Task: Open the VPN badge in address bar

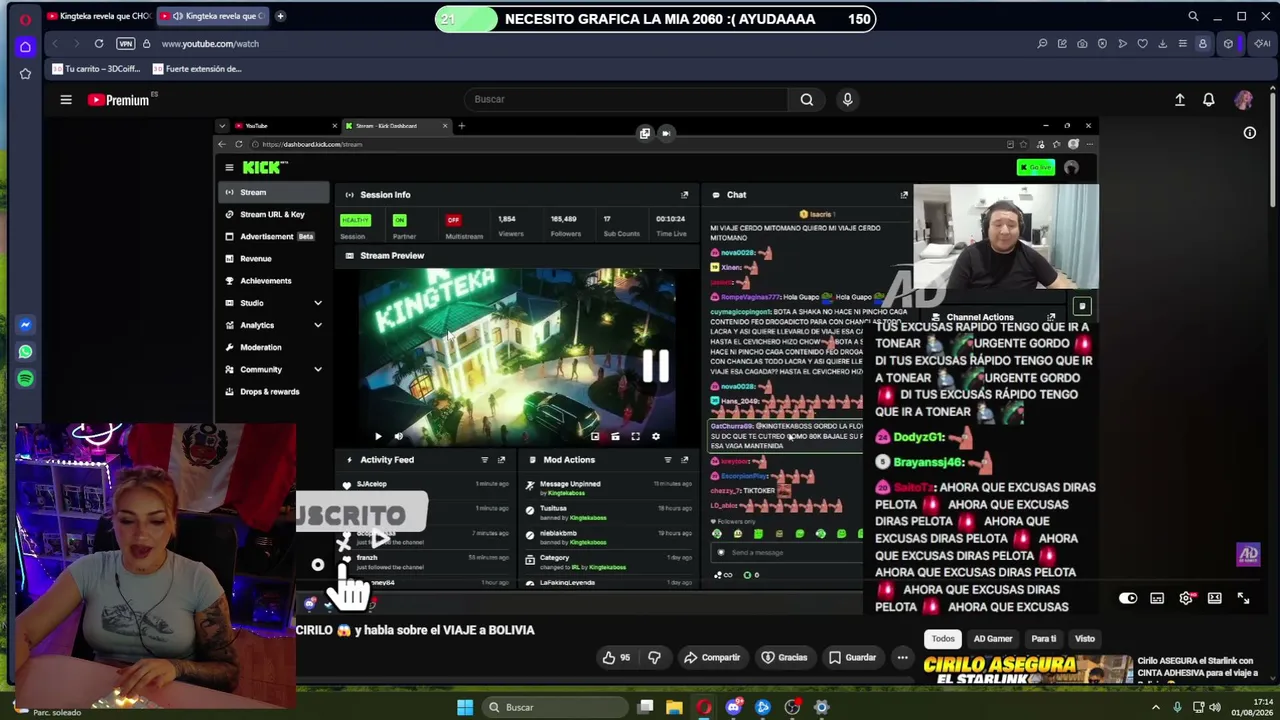Action: (x=125, y=44)
